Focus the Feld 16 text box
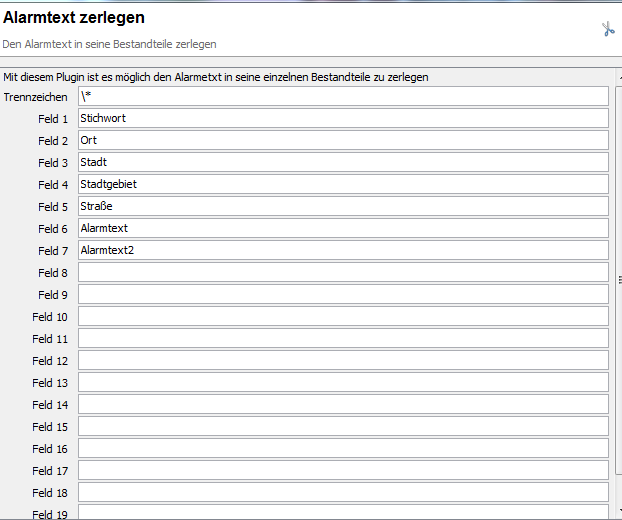Screen dimensions: 622x520 (x=342, y=449)
